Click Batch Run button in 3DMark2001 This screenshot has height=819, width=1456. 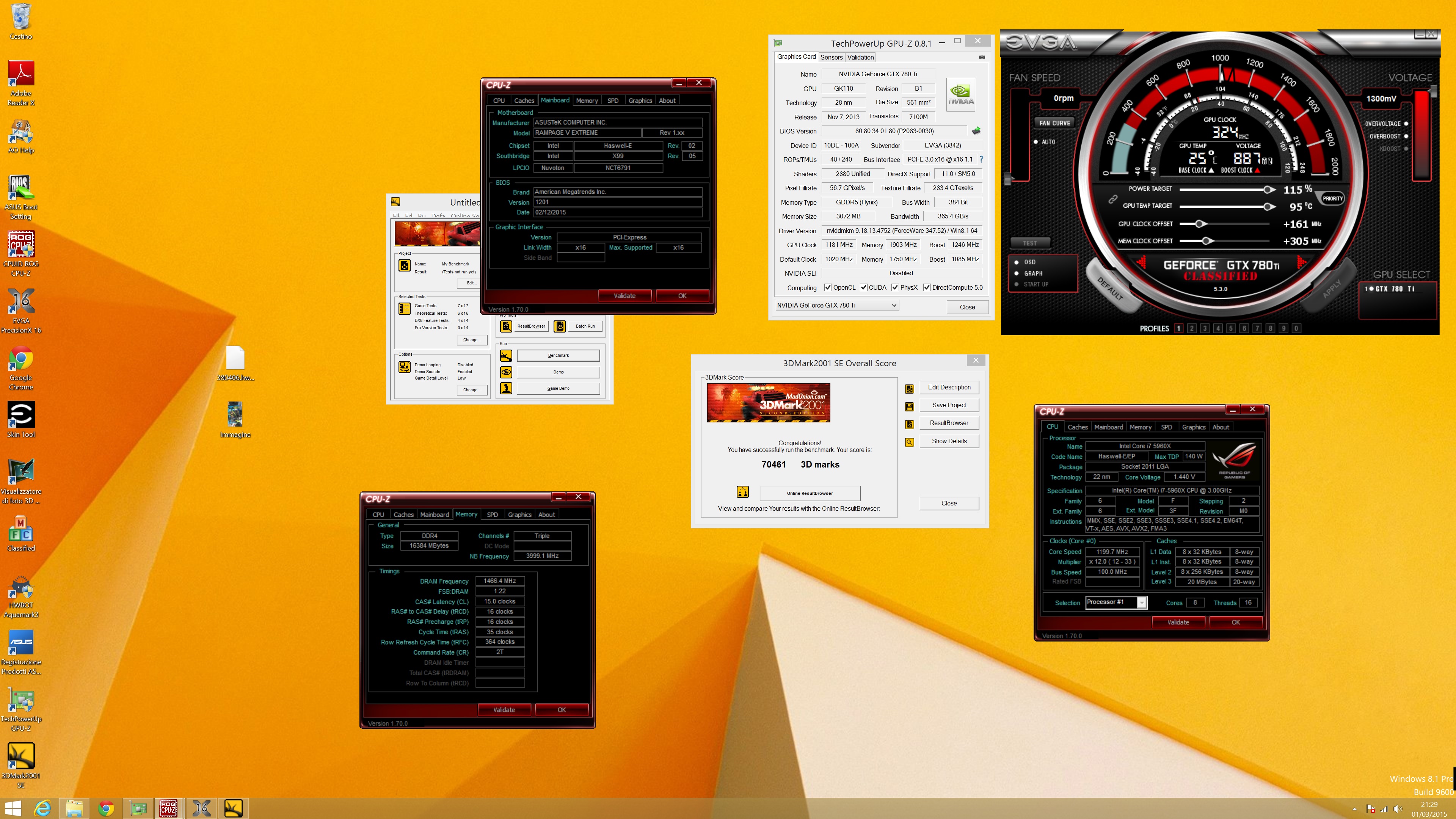point(585,326)
